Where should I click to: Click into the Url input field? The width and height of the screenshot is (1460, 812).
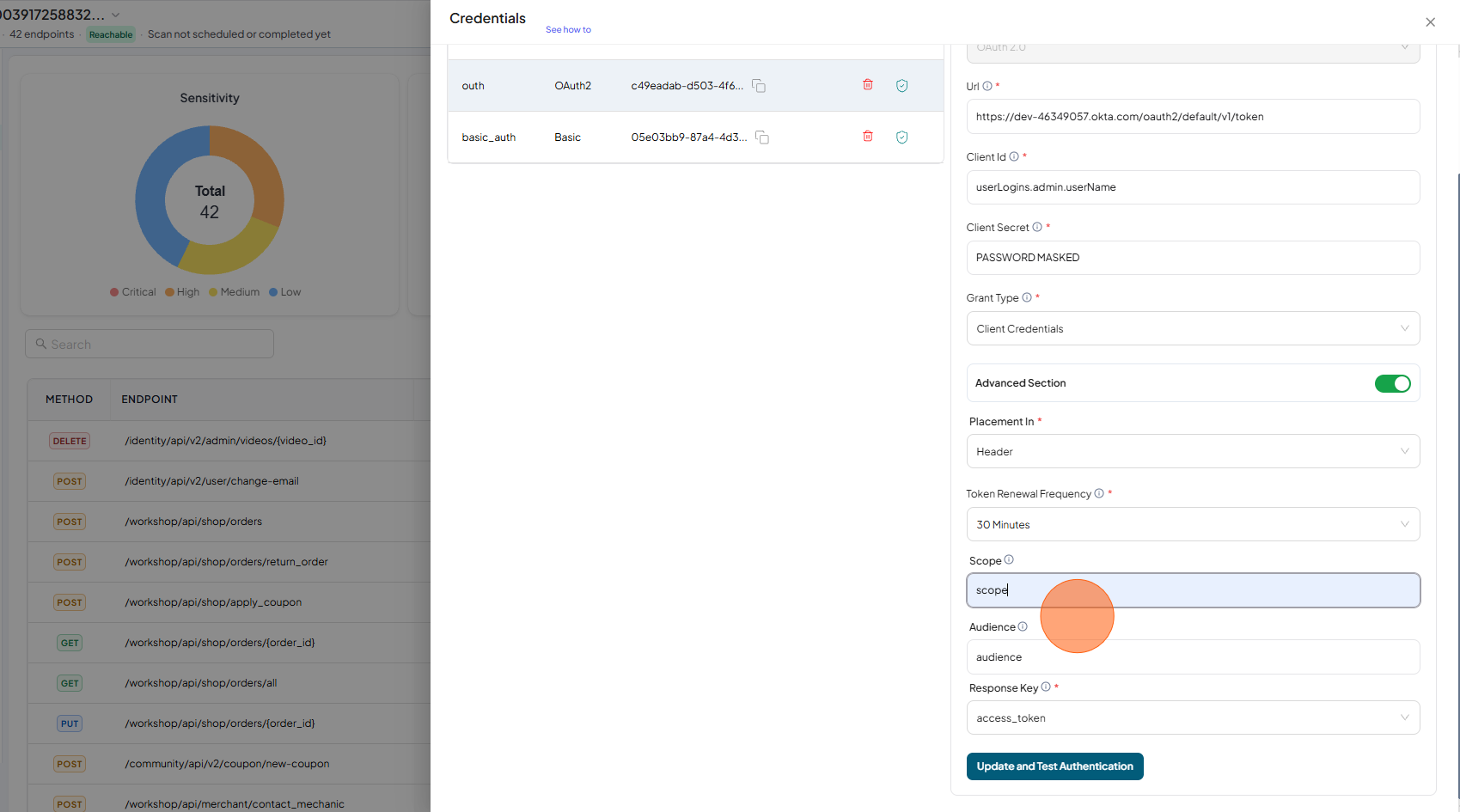pyautogui.click(x=1193, y=117)
